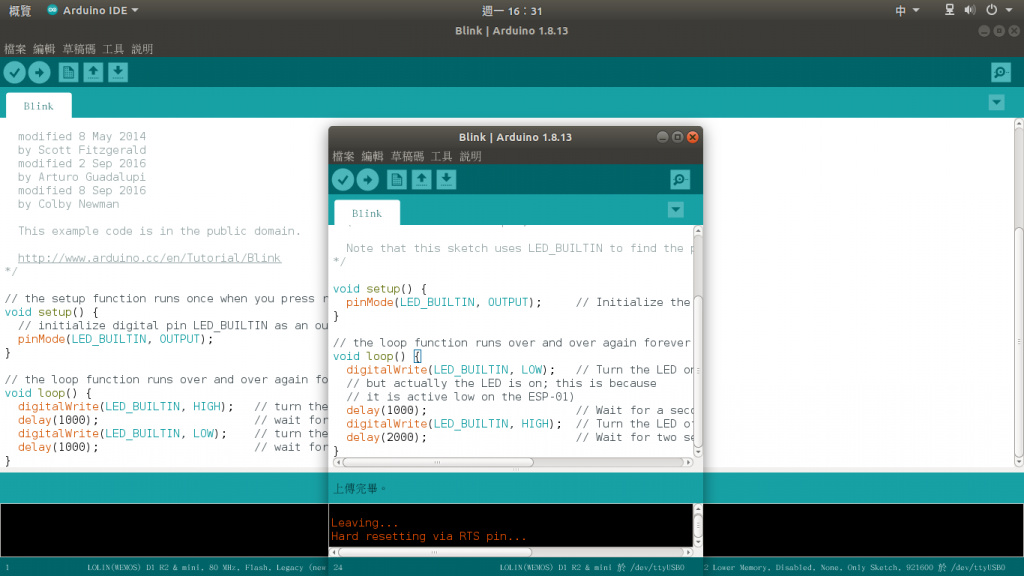Click scroll-up arrow of front editor scrollbar
This screenshot has width=1024, height=576.
(x=698, y=231)
